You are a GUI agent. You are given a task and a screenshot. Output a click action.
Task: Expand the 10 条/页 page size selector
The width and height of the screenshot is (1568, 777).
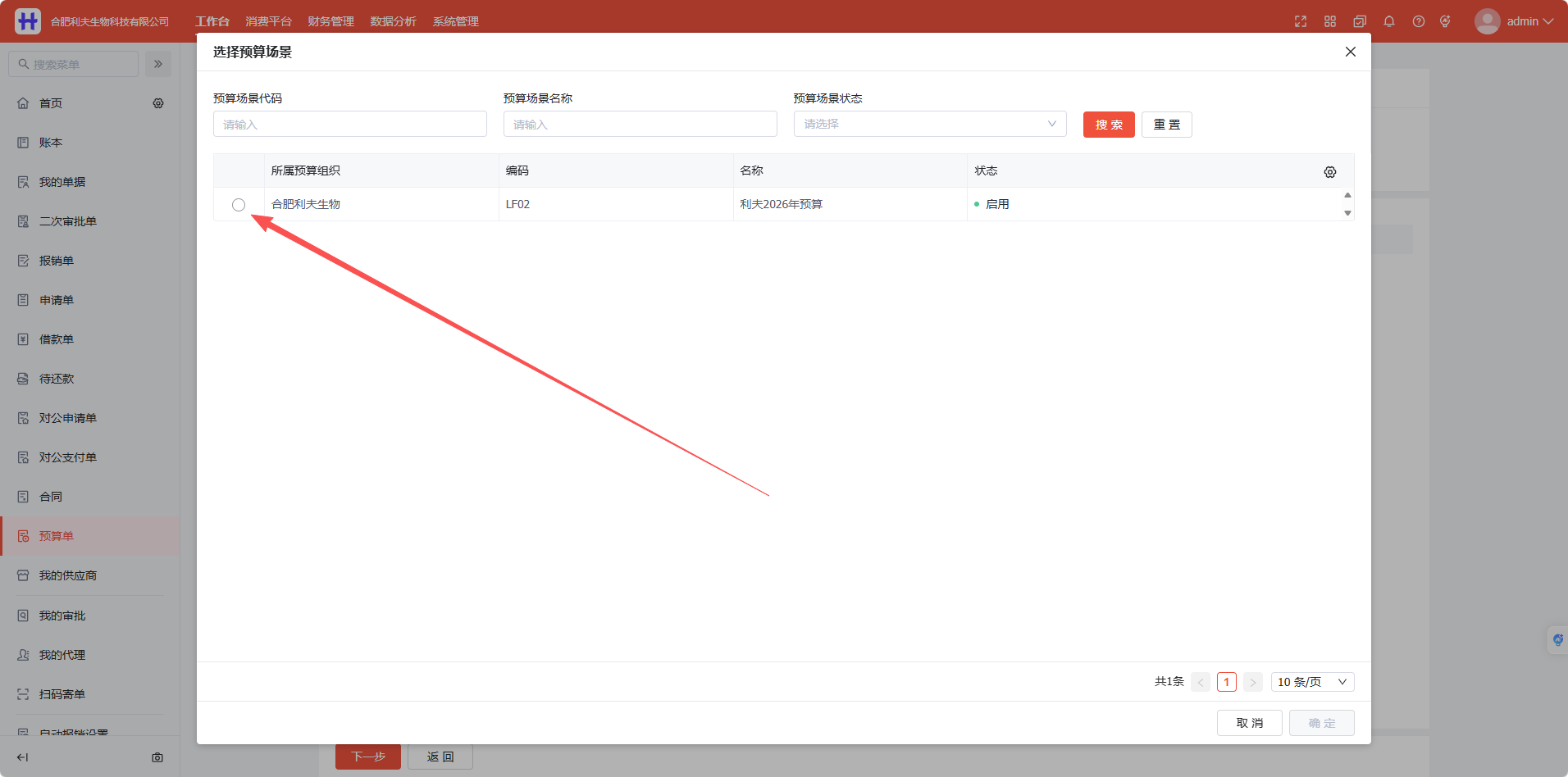[1312, 682]
